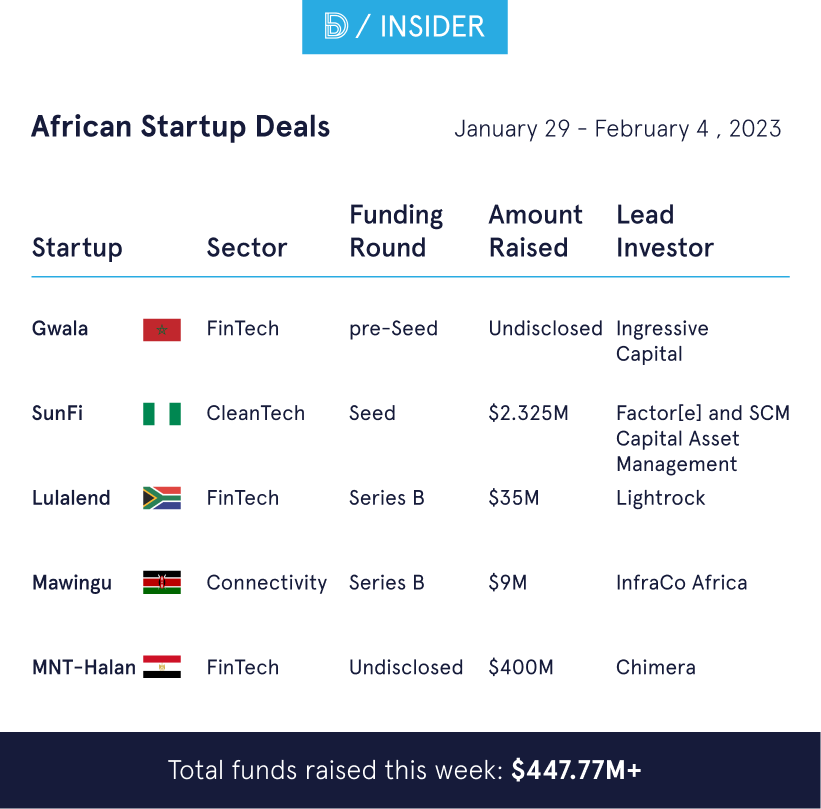Click the Sector column header
The width and height of the screenshot is (821, 809).
[246, 248]
